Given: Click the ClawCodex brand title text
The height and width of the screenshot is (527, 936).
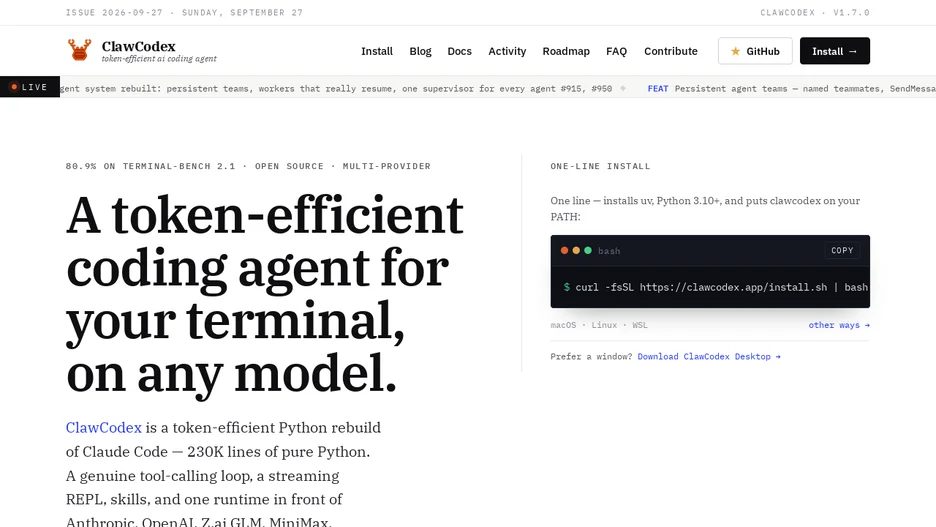Looking at the screenshot, I should click(x=138, y=46).
